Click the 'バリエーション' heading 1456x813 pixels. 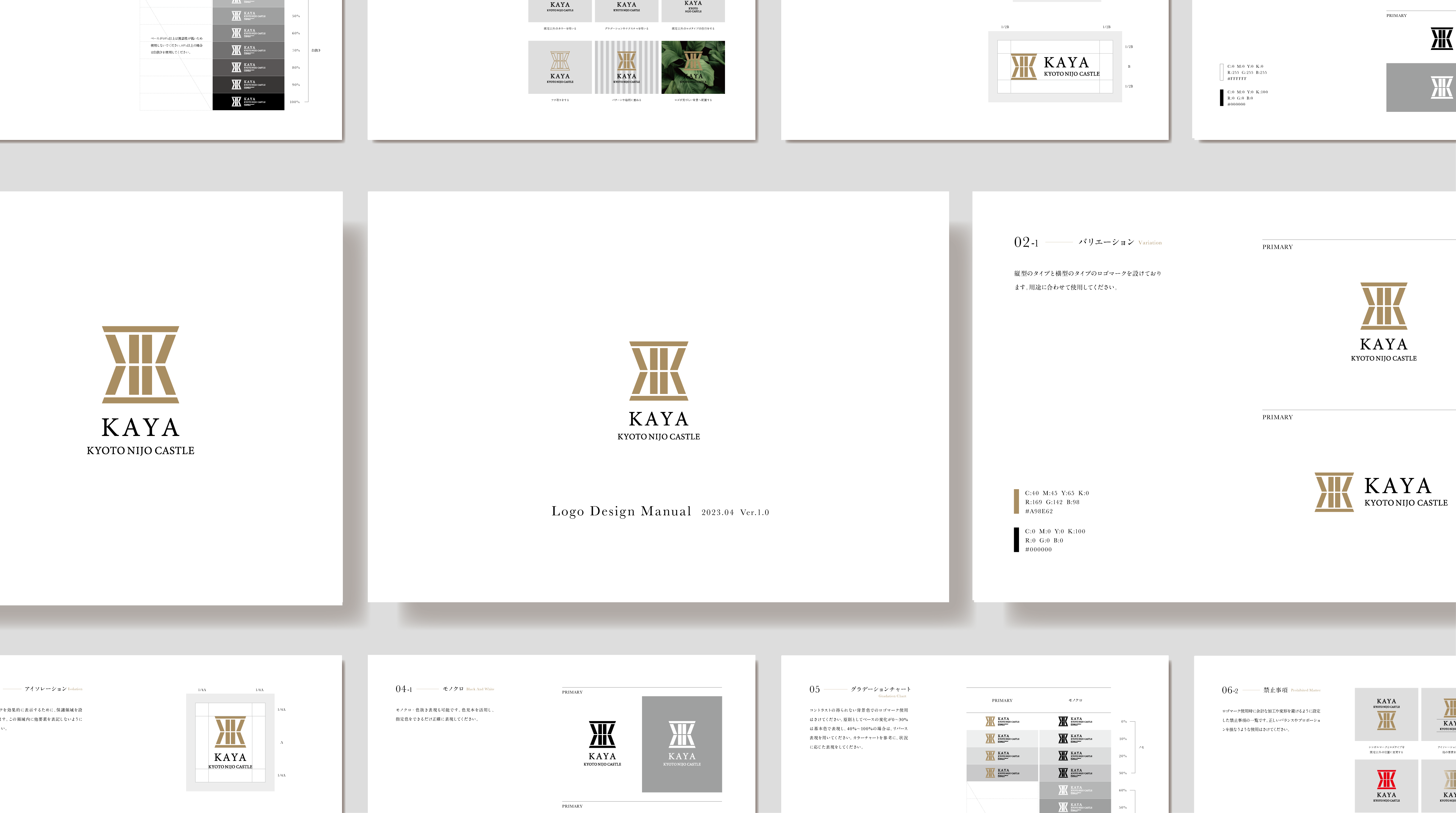coord(1106,242)
